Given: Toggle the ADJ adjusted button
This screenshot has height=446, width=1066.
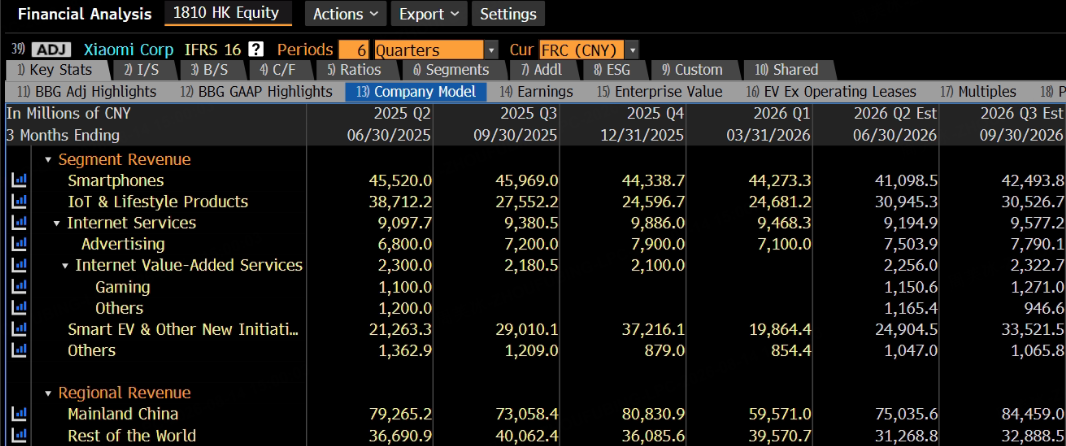Looking at the screenshot, I should pyautogui.click(x=51, y=50).
